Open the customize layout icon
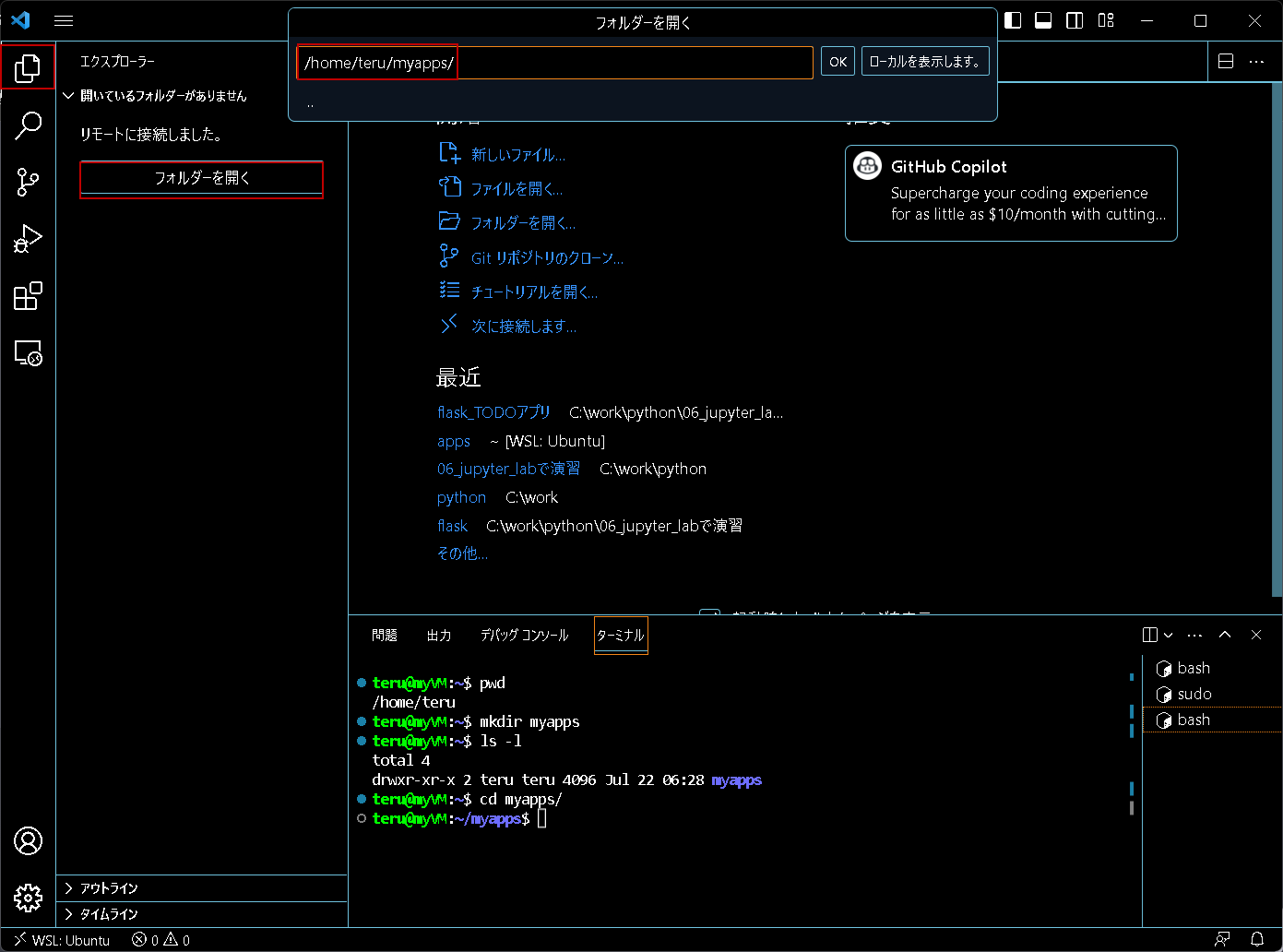The height and width of the screenshot is (952, 1283). click(x=1106, y=20)
